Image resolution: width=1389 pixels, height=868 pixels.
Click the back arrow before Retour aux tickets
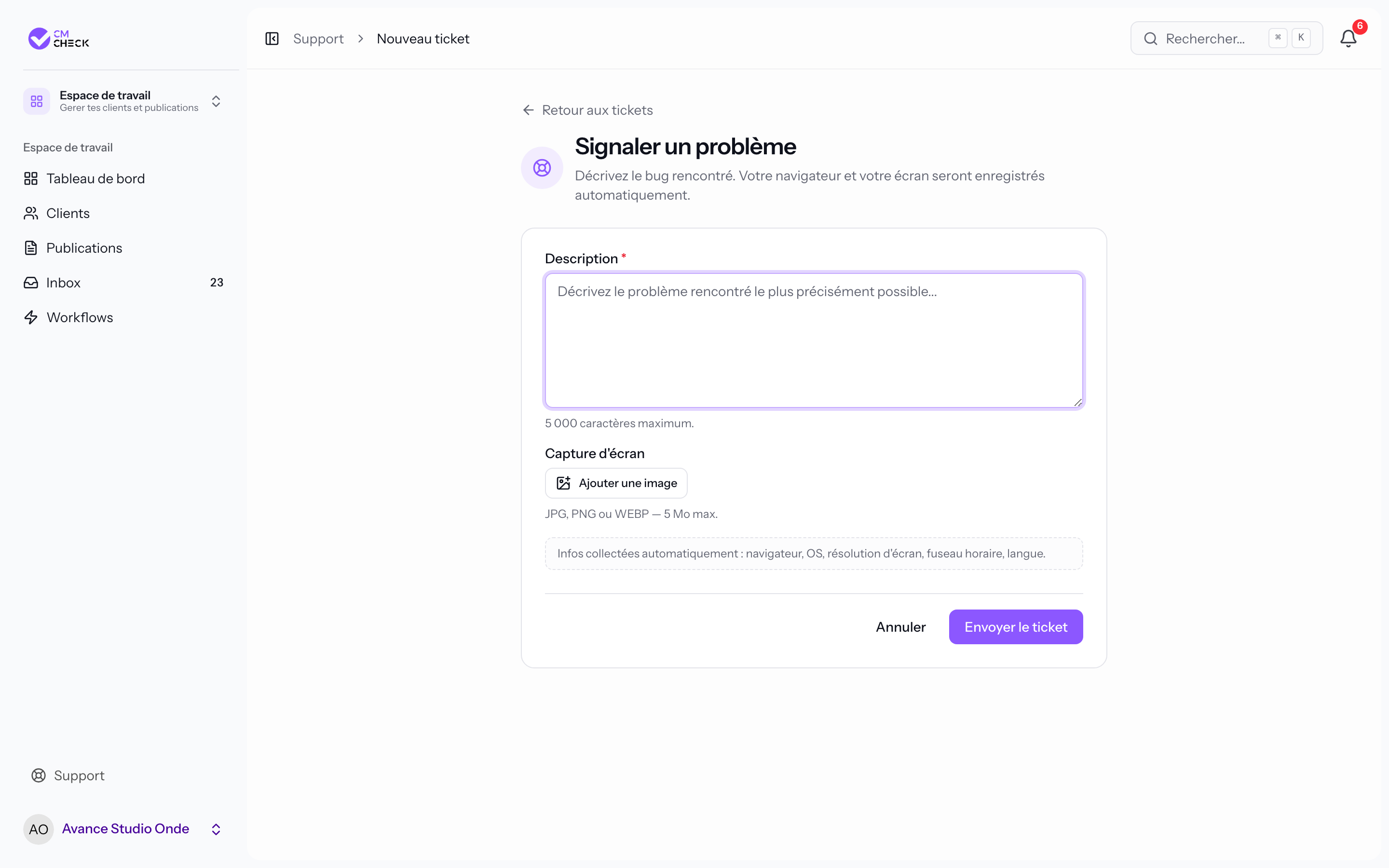click(x=529, y=109)
